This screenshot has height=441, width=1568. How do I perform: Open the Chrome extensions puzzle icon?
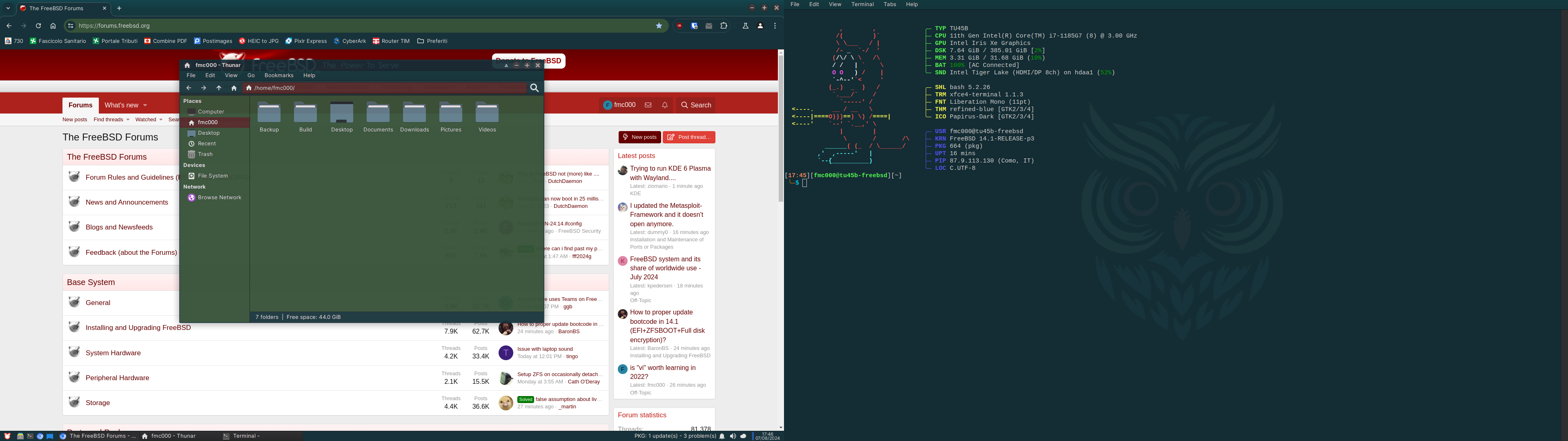pyautogui.click(x=724, y=26)
